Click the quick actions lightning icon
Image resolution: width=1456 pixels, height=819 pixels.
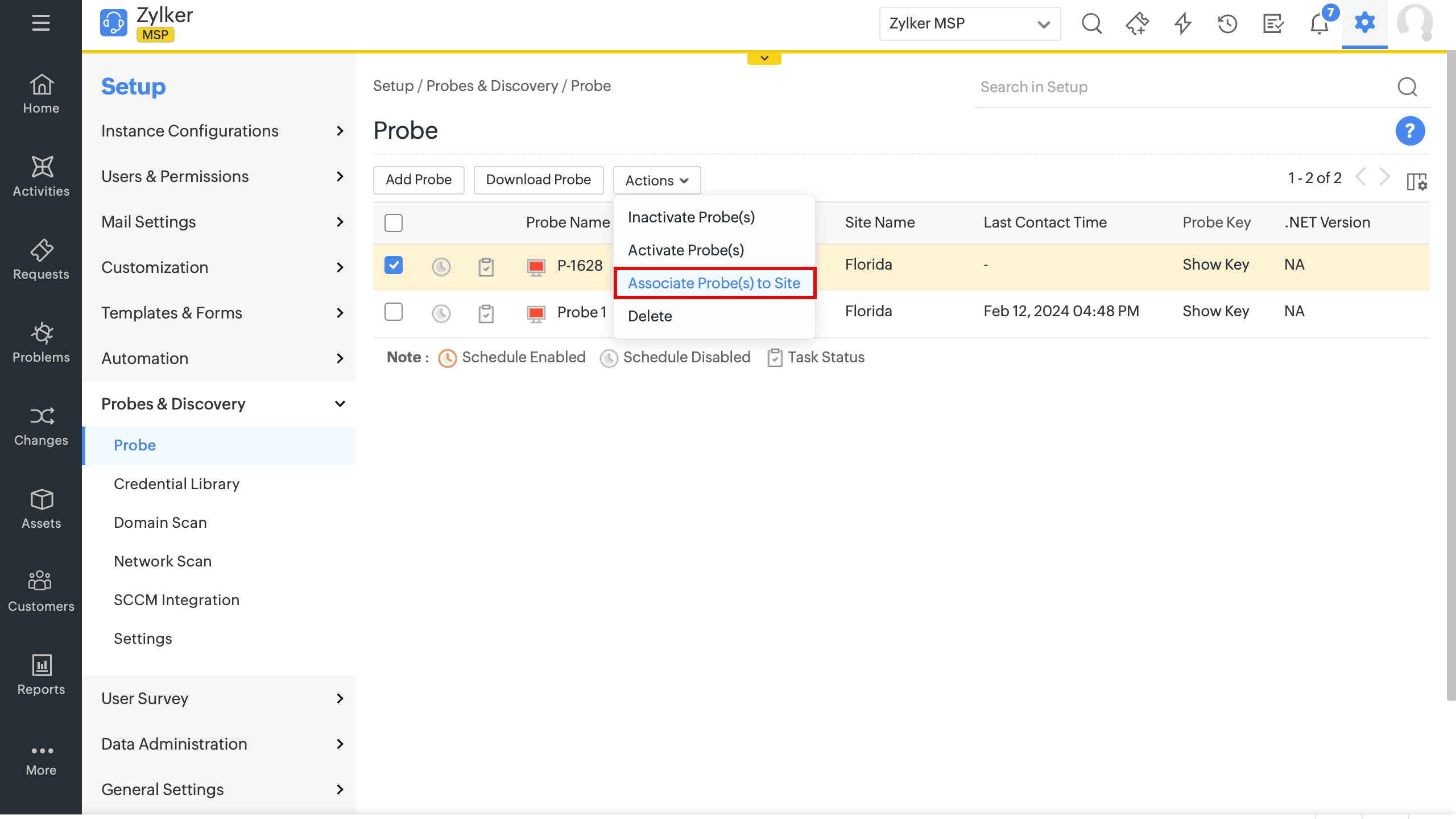coord(1182,24)
